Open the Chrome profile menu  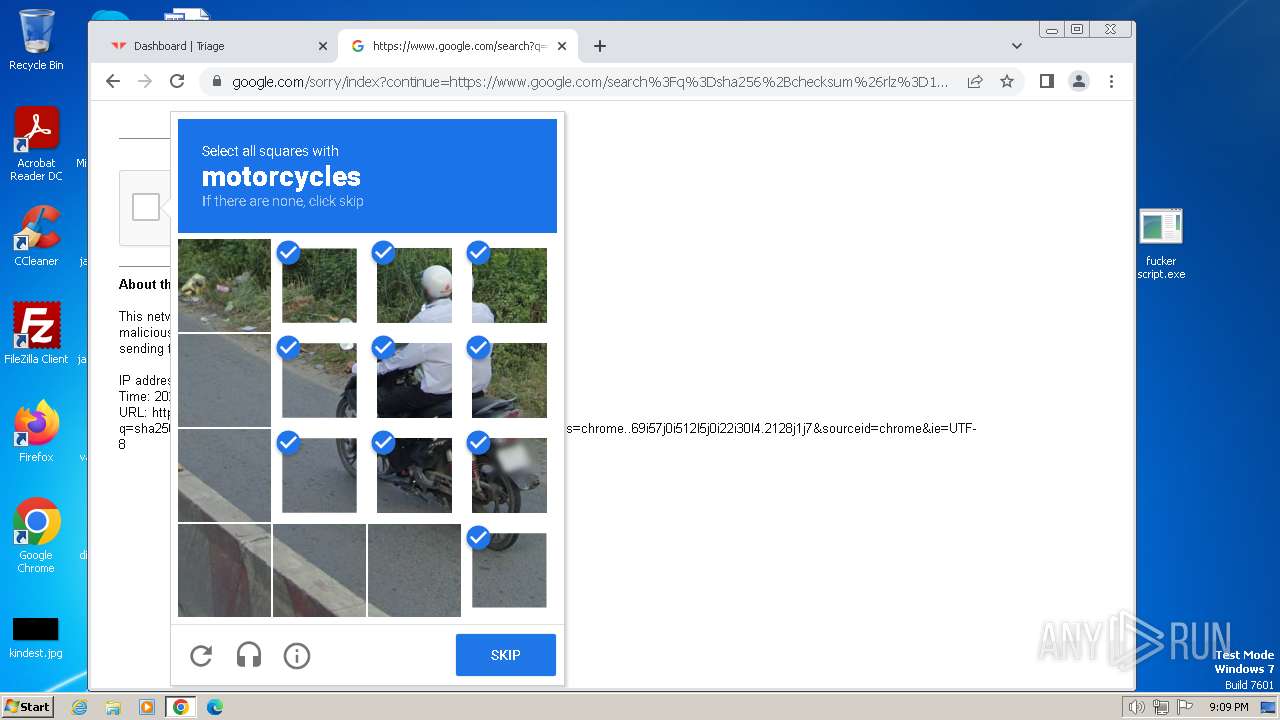click(x=1079, y=81)
